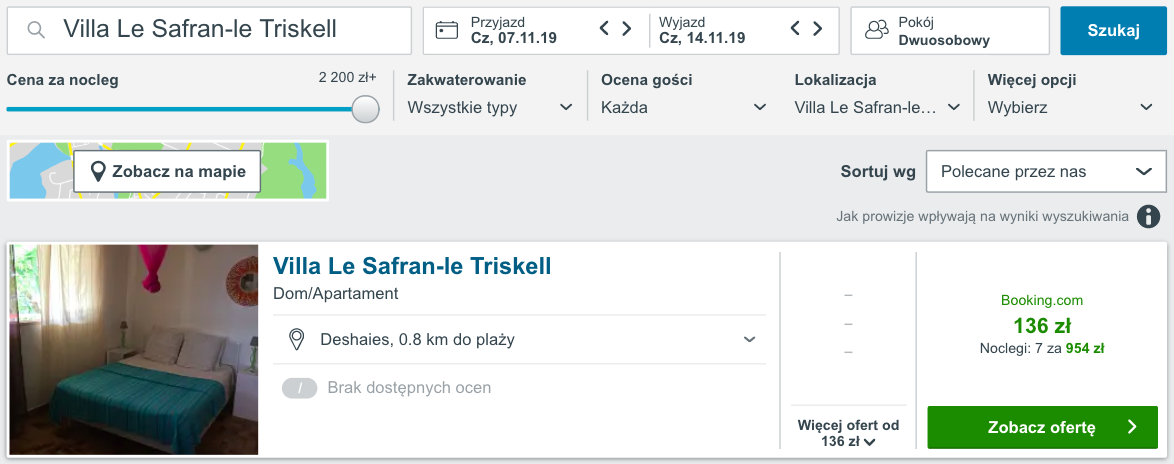This screenshot has width=1174, height=464.
Task: Click green Zobacz ofertę button
Action: click(x=1042, y=427)
